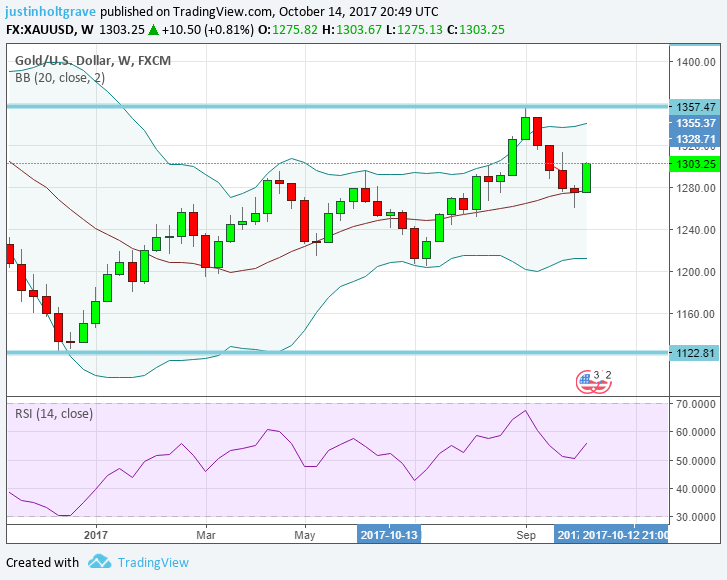
Task: Select the 1355.37 price label
Action: point(695,123)
